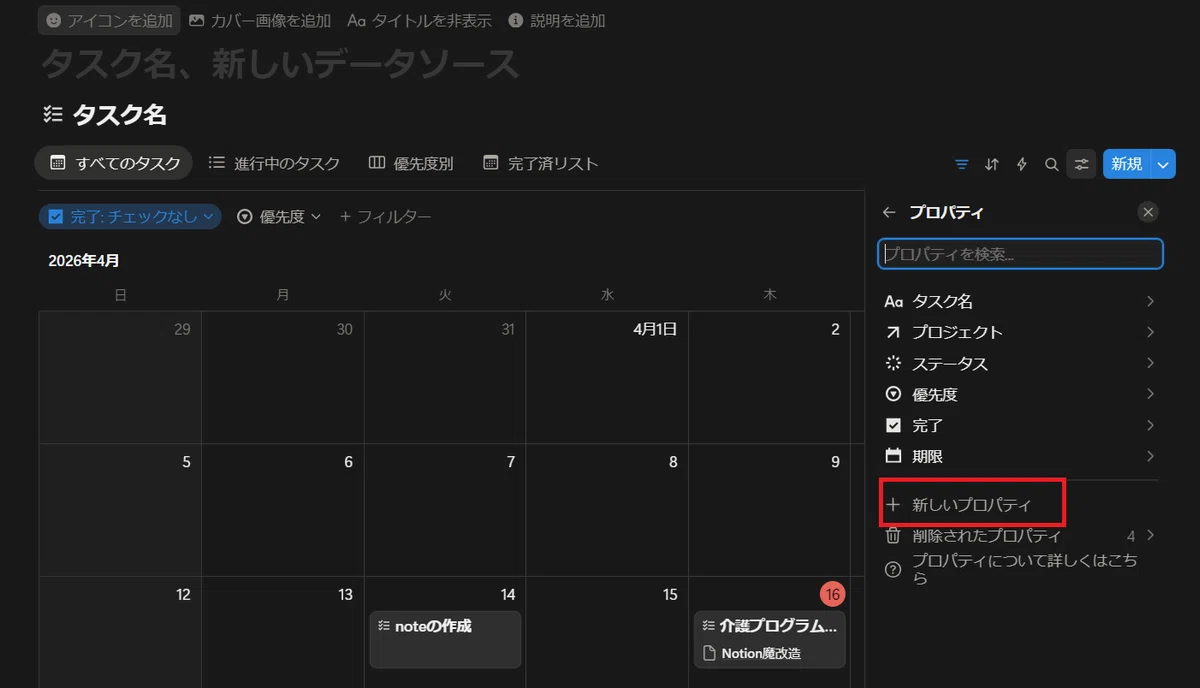Click 新しいプロパティ to add a property

coord(972,503)
